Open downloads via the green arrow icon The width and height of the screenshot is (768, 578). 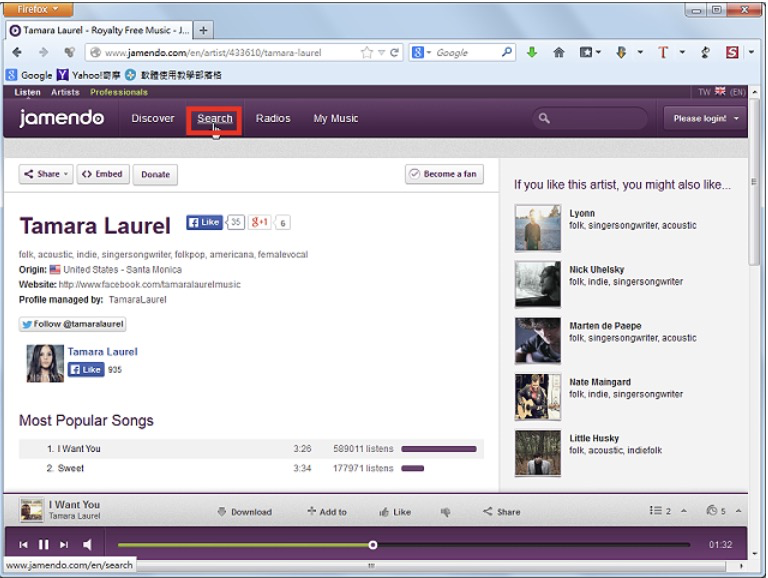532,52
